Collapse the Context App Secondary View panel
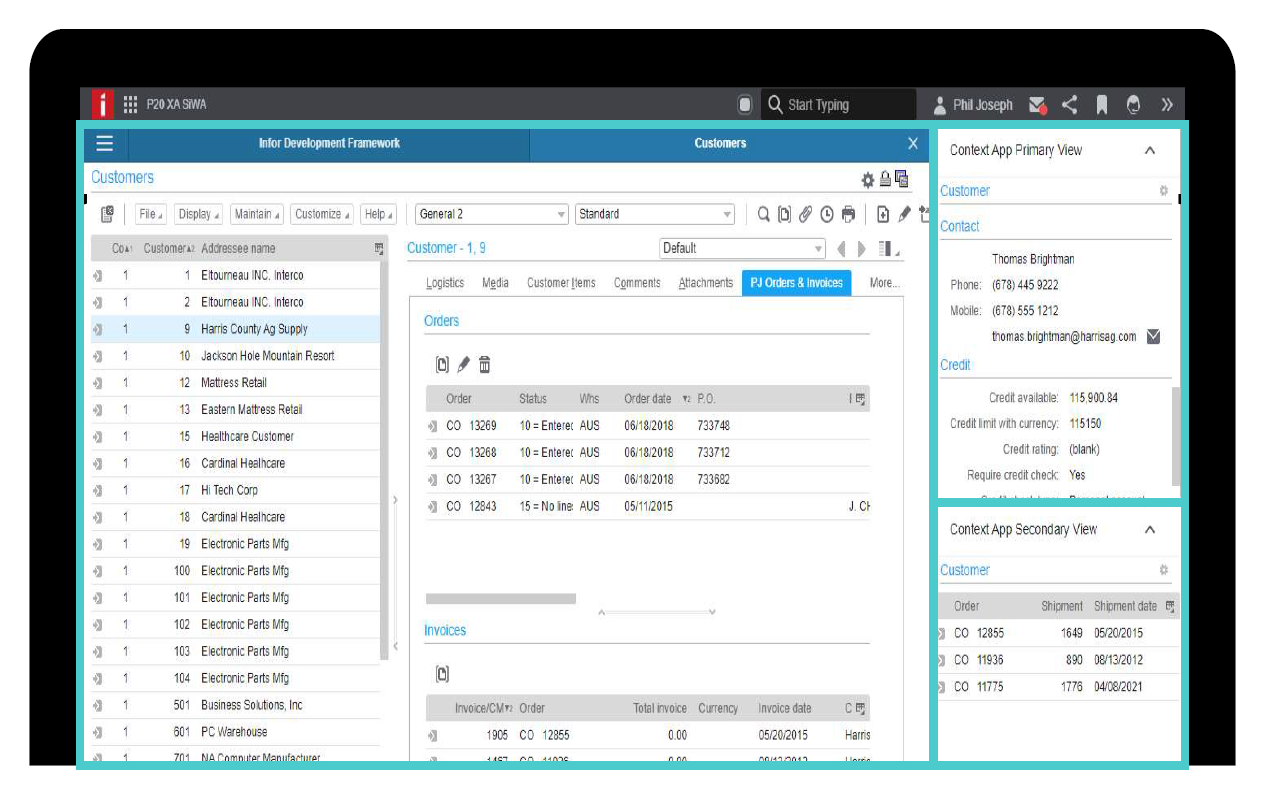Viewport: 1273px width, 805px height. point(1148,530)
